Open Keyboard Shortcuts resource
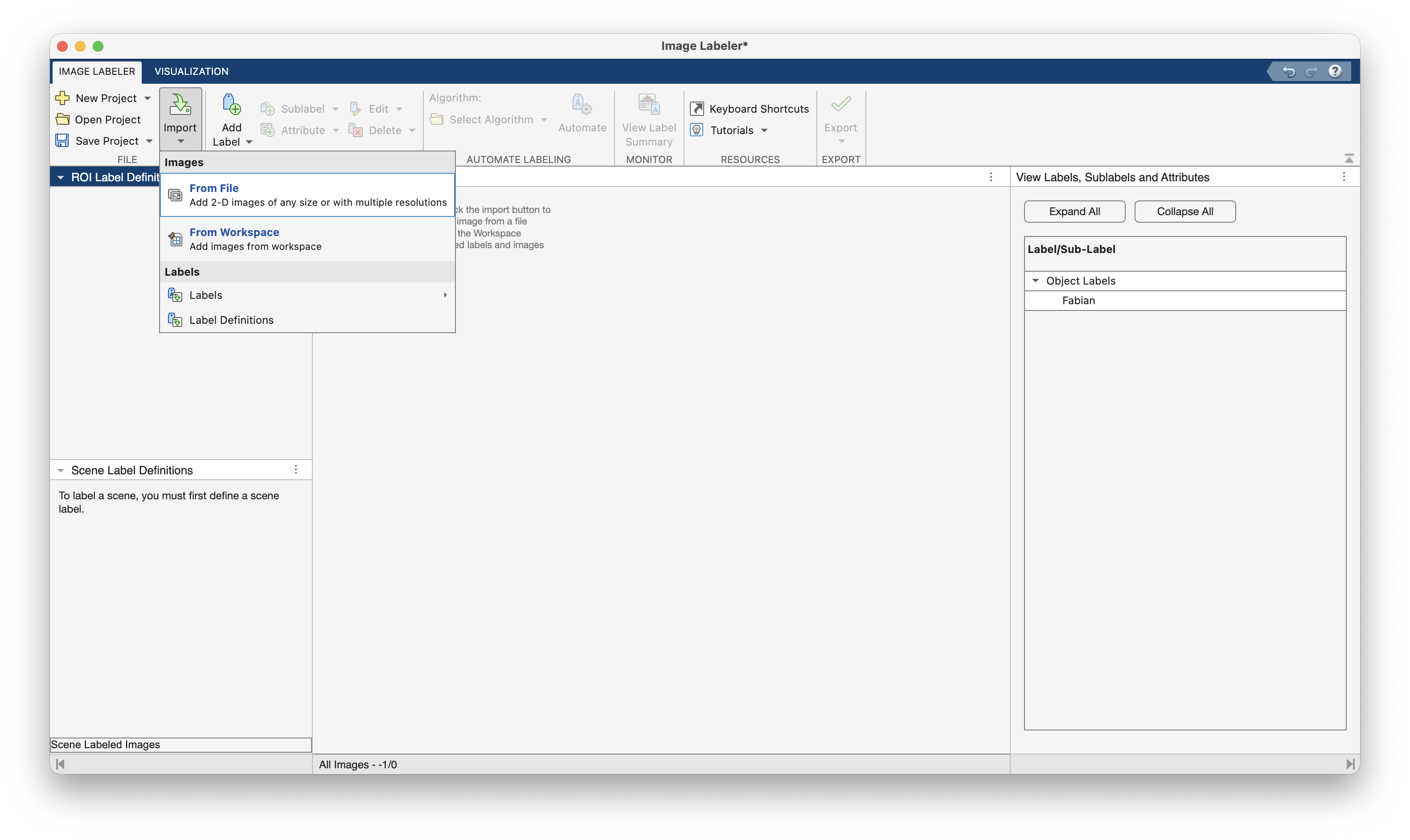Image resolution: width=1410 pixels, height=840 pixels. coord(750,109)
